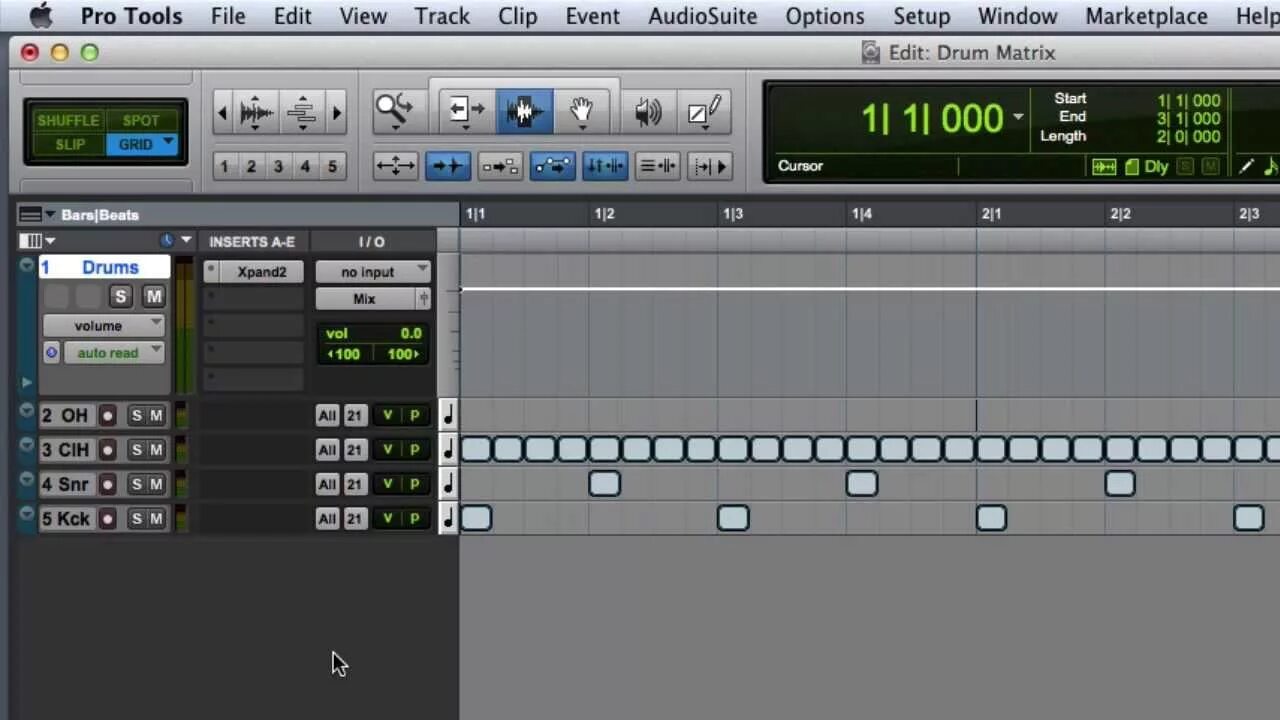1280x720 pixels.
Task: Toggle Insertion Follows Playback button
Action: tap(709, 166)
